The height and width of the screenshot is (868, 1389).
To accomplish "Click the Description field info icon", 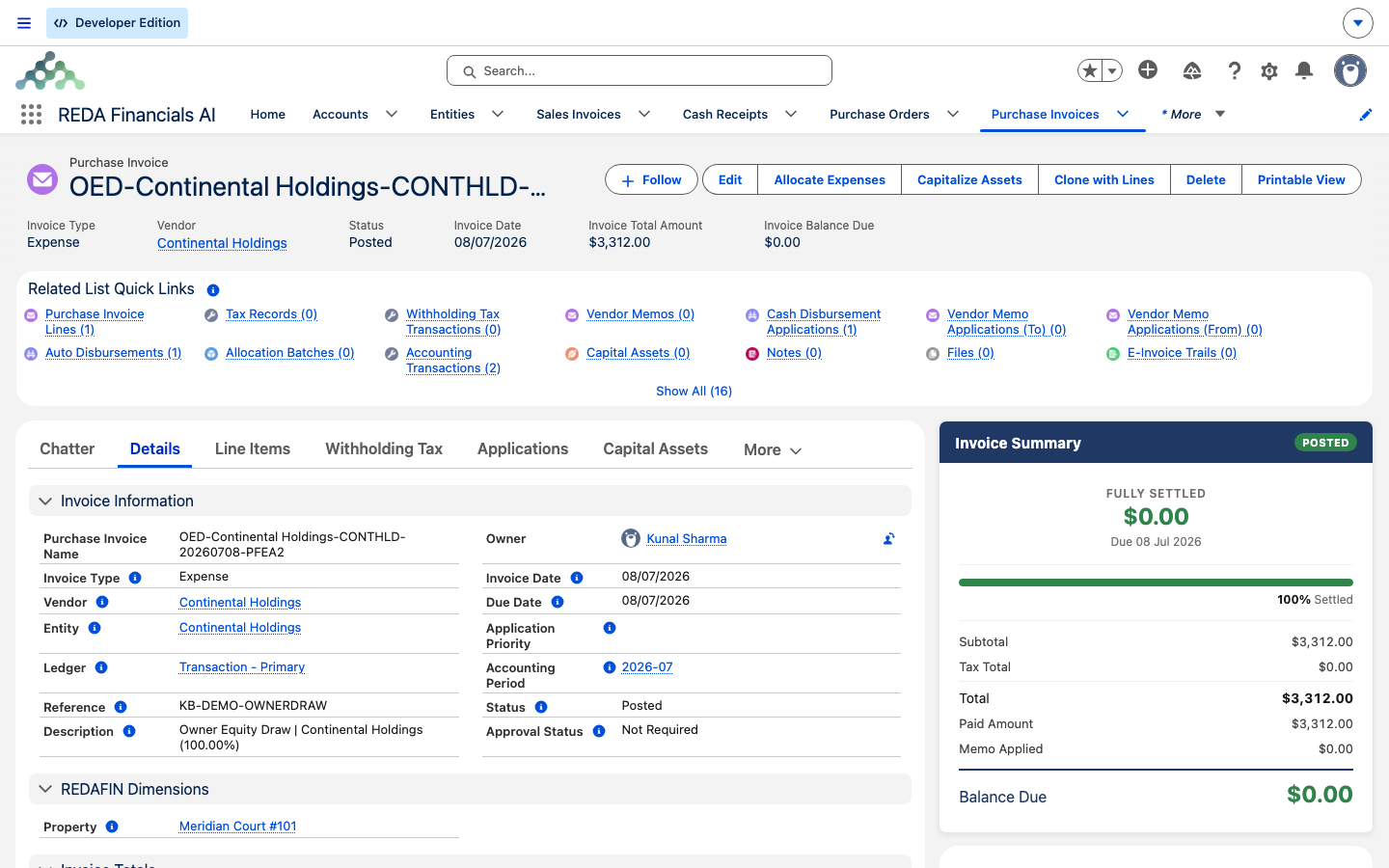I will tap(129, 731).
